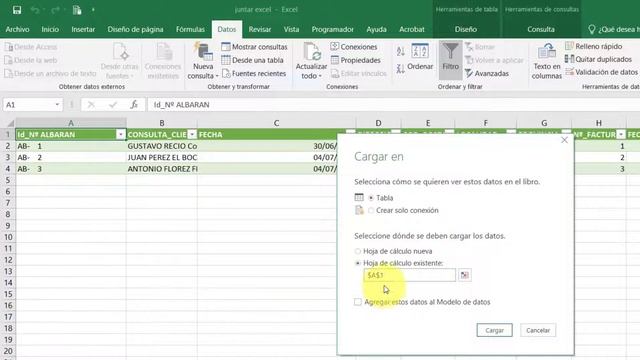The image size is (640, 360).
Task: Click the Cargar button
Action: point(494,330)
